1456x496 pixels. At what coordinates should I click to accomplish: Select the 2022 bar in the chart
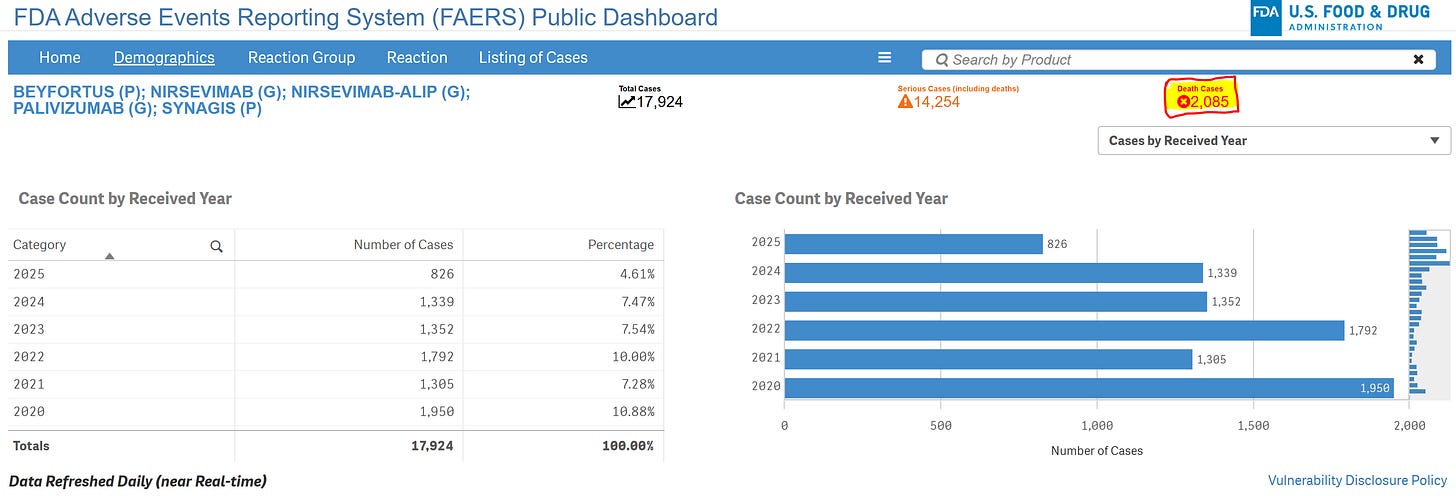pyautogui.click(x=1065, y=330)
